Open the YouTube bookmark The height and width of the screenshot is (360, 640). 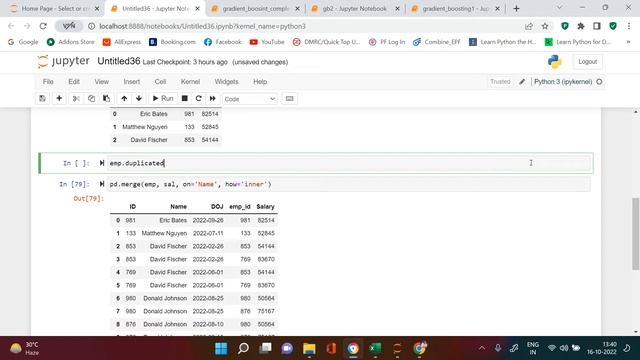[267, 42]
